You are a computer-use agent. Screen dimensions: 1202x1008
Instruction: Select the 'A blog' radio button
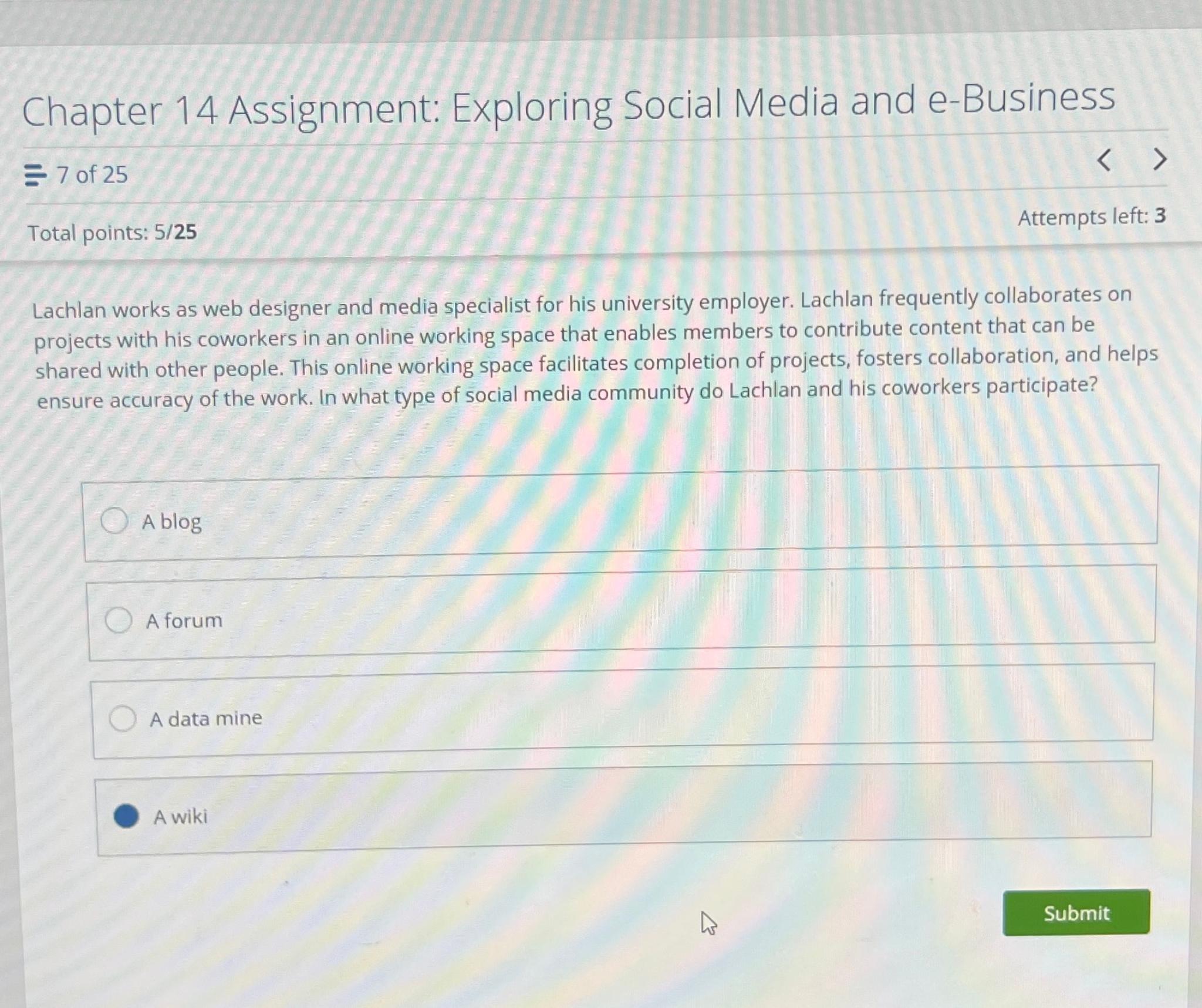[x=114, y=520]
